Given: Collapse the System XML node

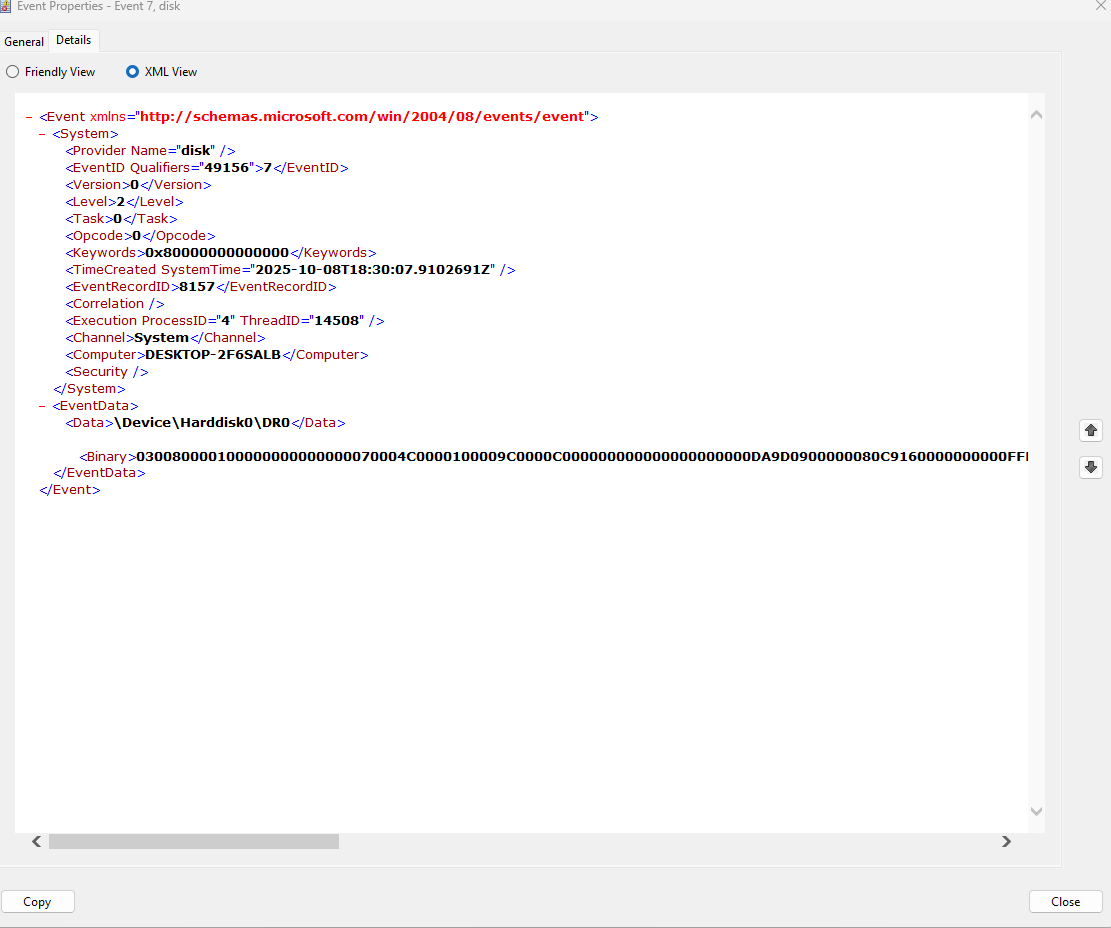Looking at the screenshot, I should tap(42, 134).
